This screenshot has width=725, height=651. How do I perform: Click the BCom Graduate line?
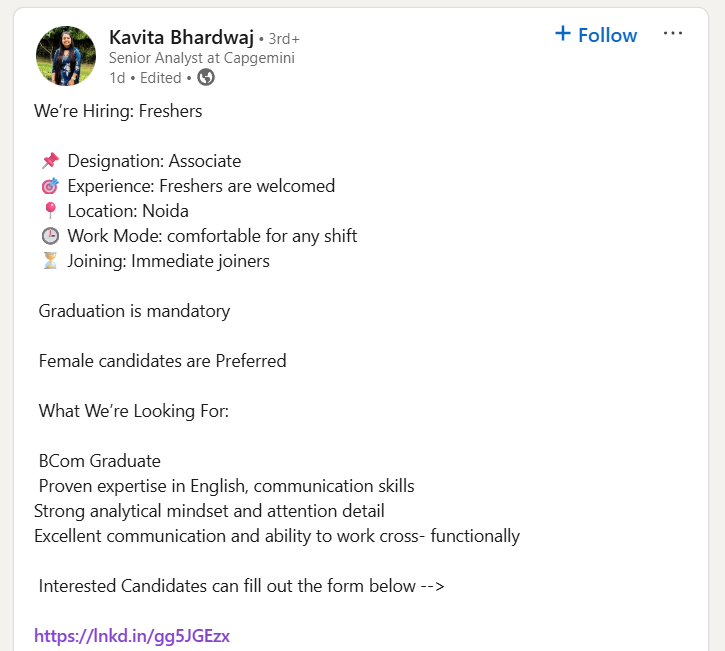[99, 461]
